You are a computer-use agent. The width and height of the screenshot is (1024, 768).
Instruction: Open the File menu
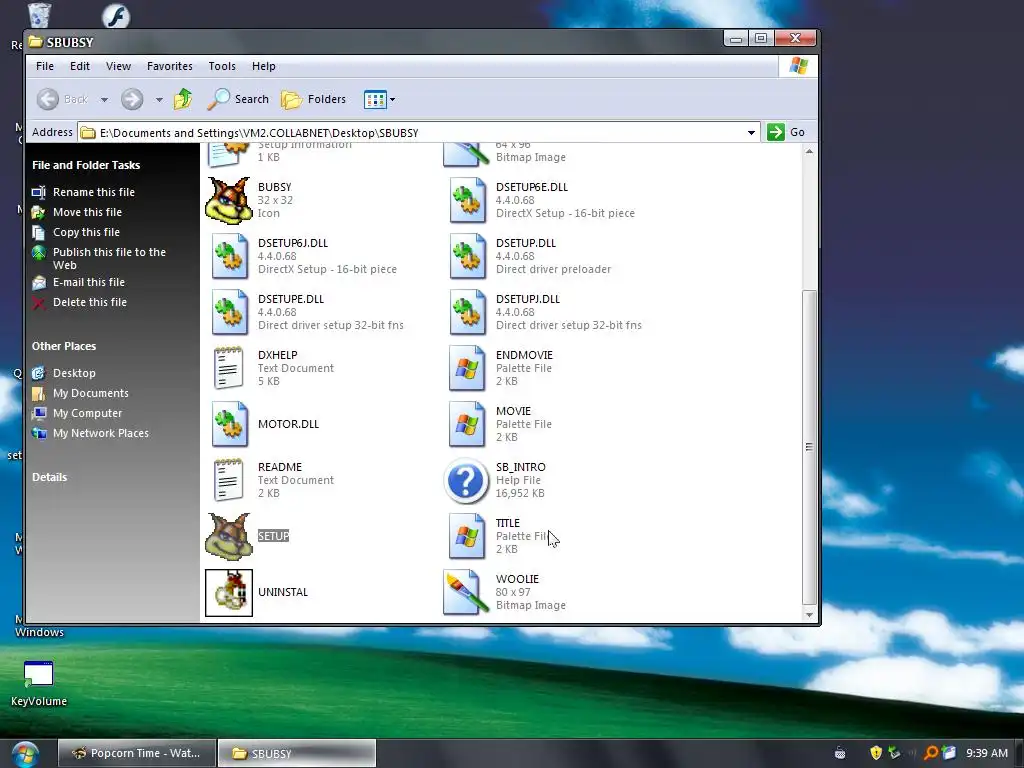(x=45, y=66)
